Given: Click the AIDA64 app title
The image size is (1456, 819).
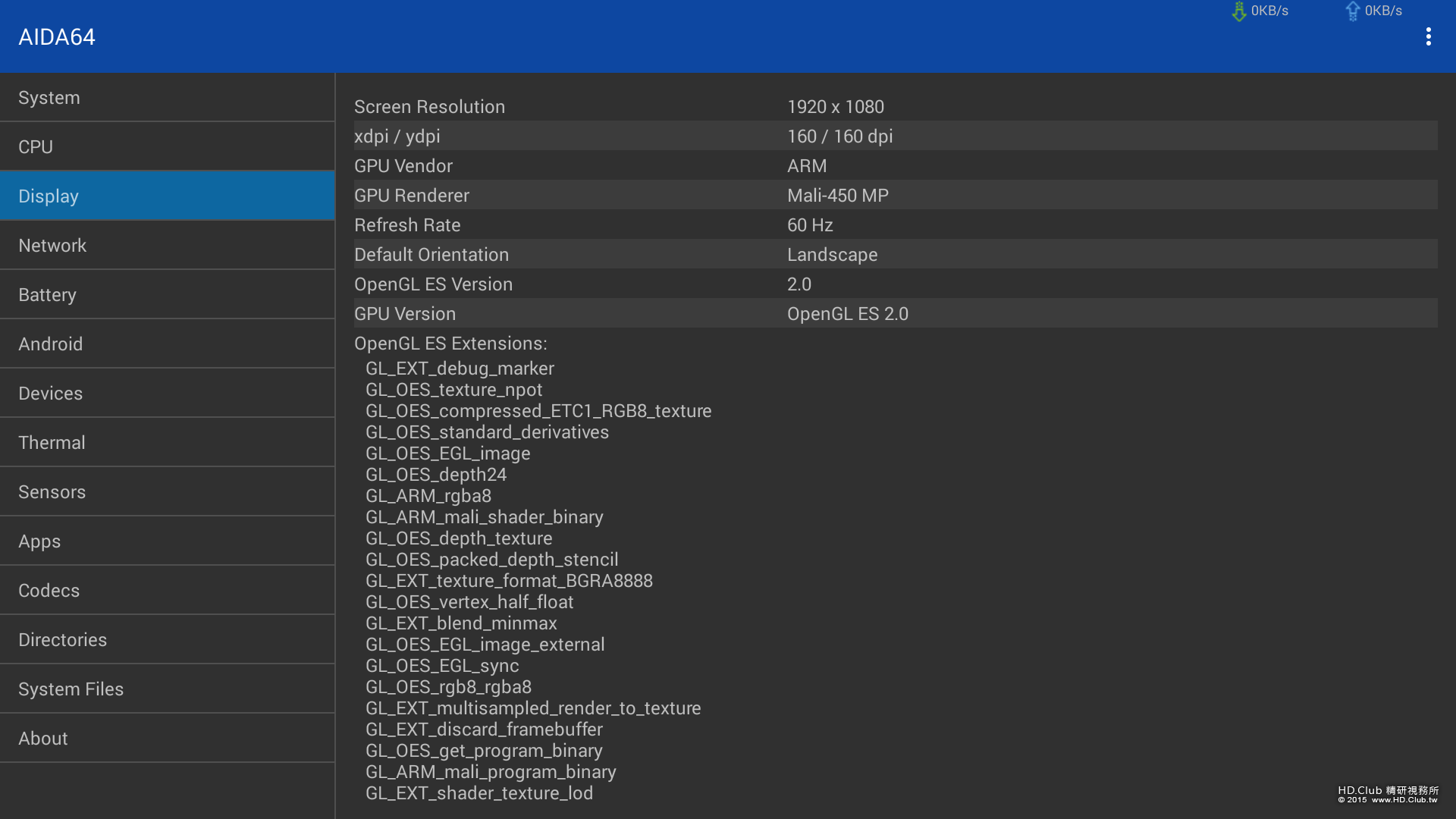Looking at the screenshot, I should pyautogui.click(x=57, y=37).
